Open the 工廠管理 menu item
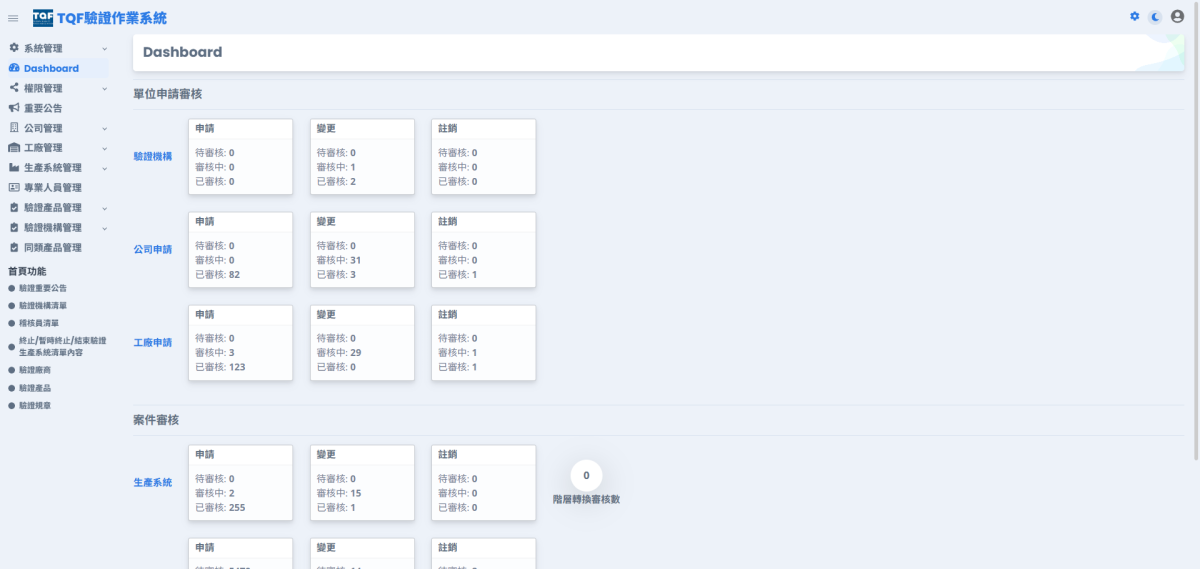Viewport: 1200px width, 569px height. 43,148
